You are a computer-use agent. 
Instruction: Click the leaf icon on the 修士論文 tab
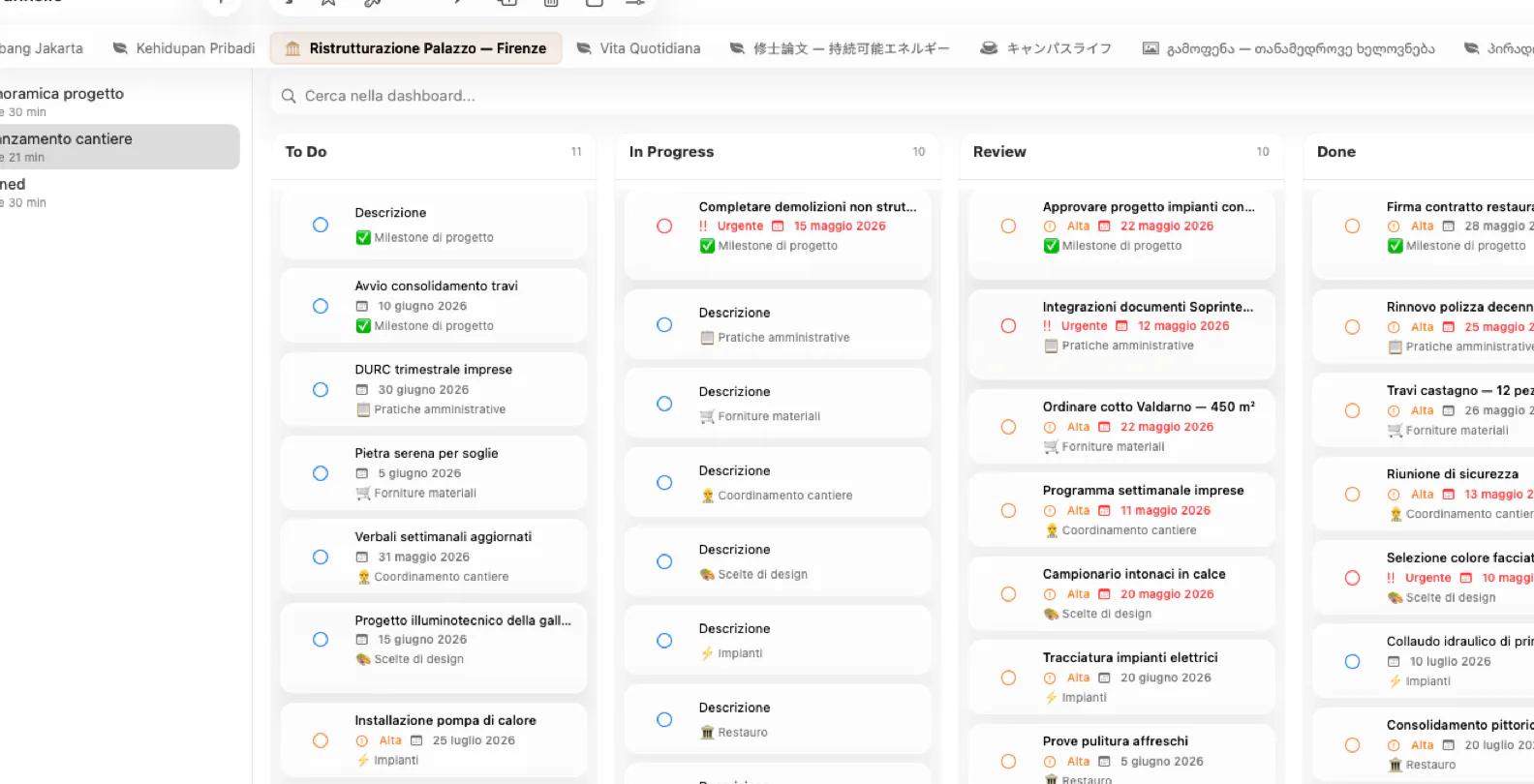coord(737,48)
